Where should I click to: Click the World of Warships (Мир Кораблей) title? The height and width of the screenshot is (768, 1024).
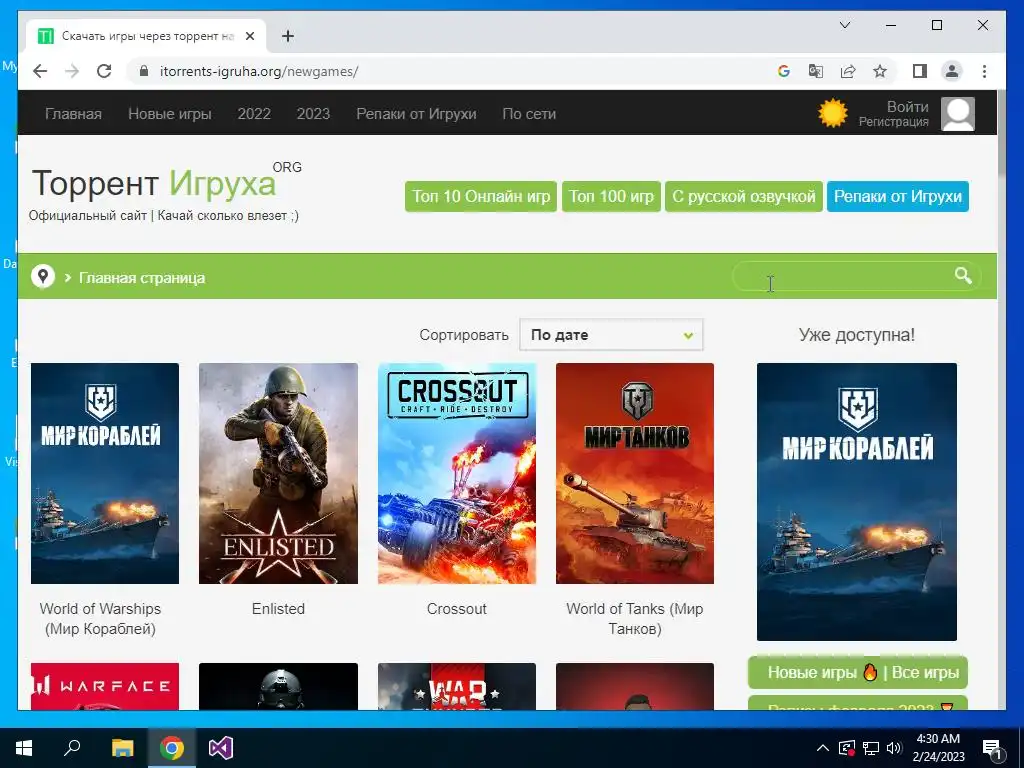[x=100, y=618]
